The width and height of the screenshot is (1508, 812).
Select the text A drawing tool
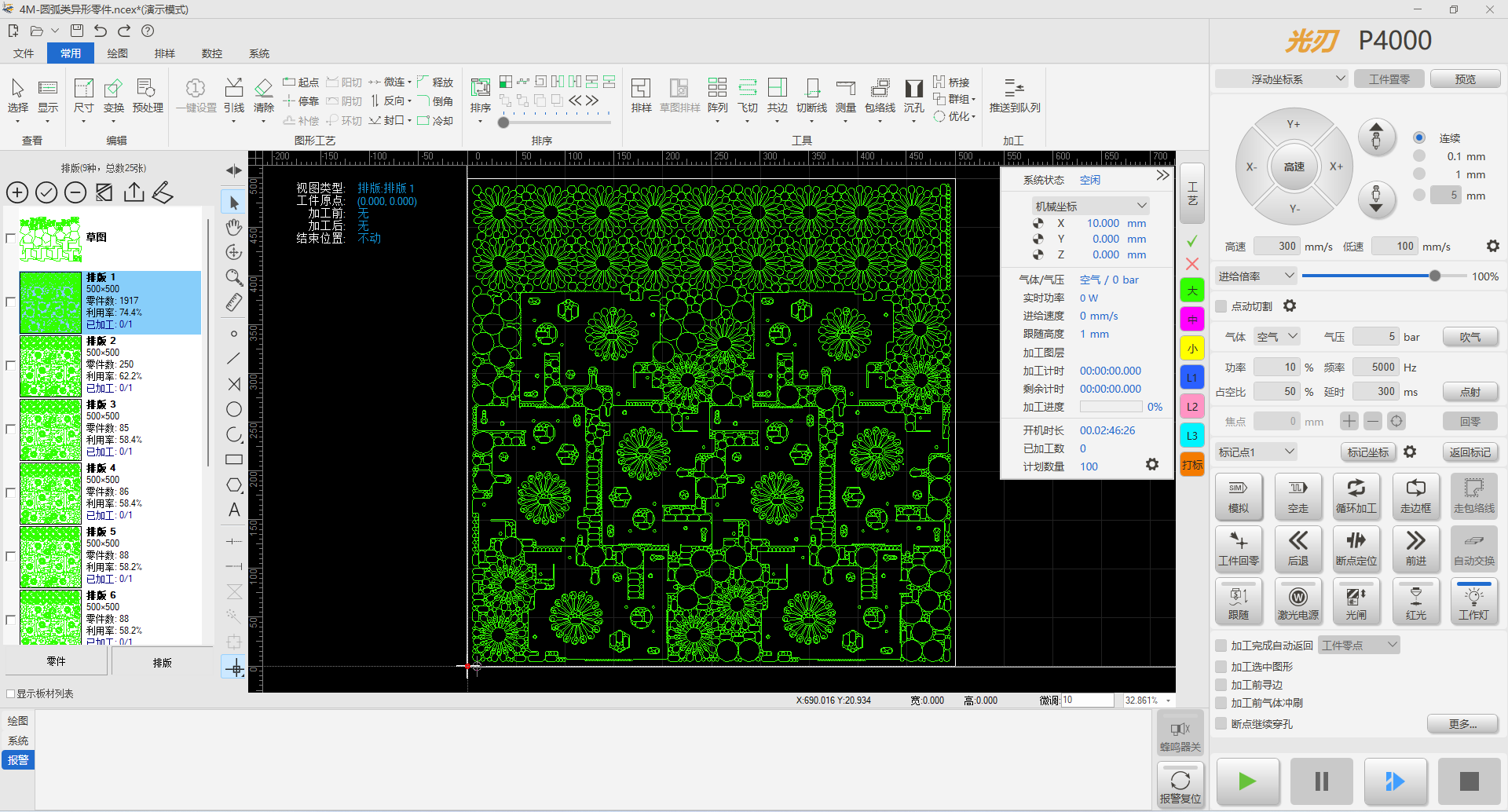click(234, 510)
